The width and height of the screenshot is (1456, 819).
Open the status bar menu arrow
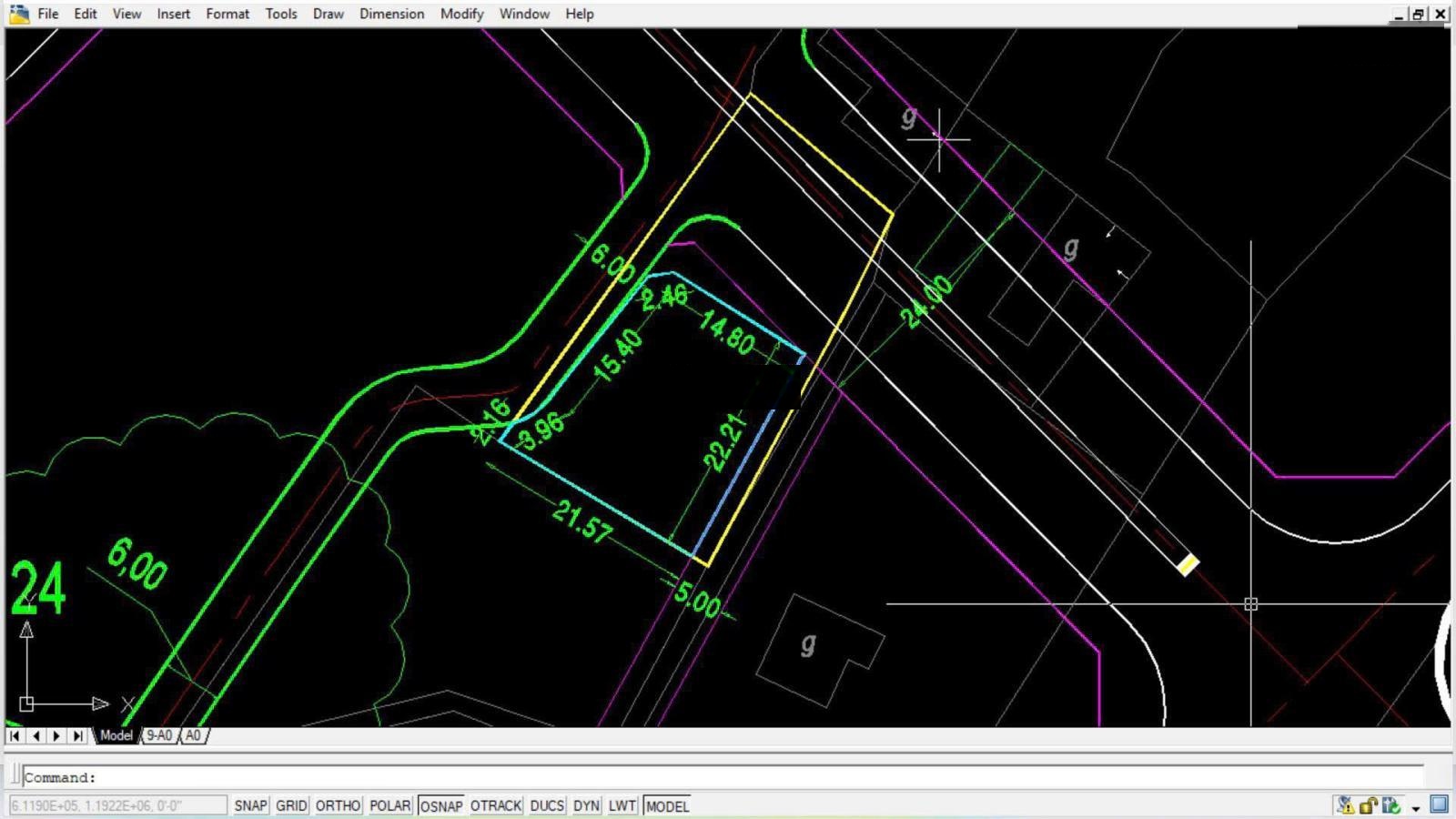point(1416,807)
